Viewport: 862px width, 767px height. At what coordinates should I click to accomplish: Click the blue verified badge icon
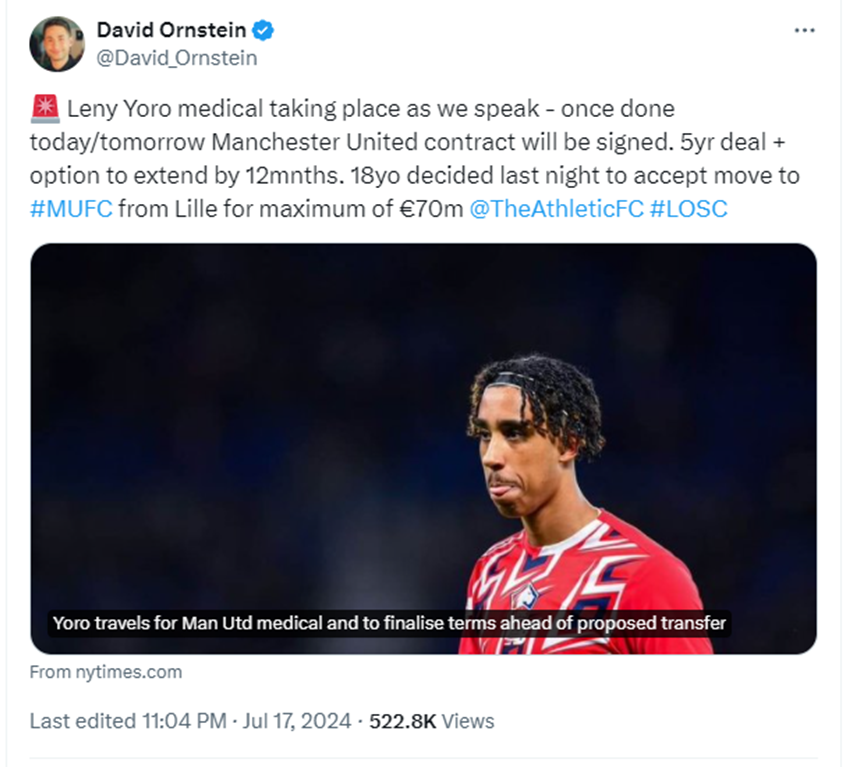coord(263,30)
